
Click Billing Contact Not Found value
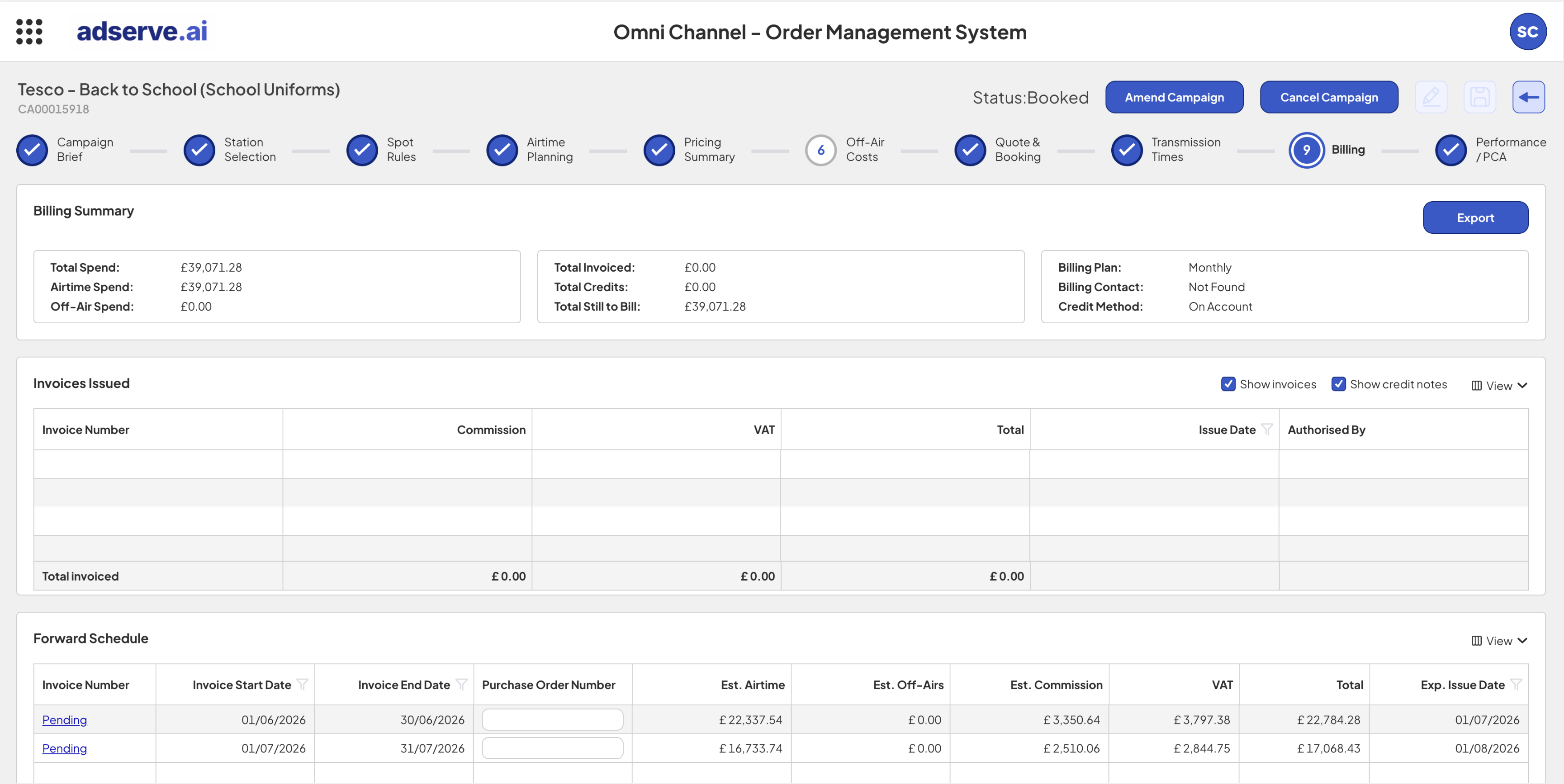[1216, 287]
